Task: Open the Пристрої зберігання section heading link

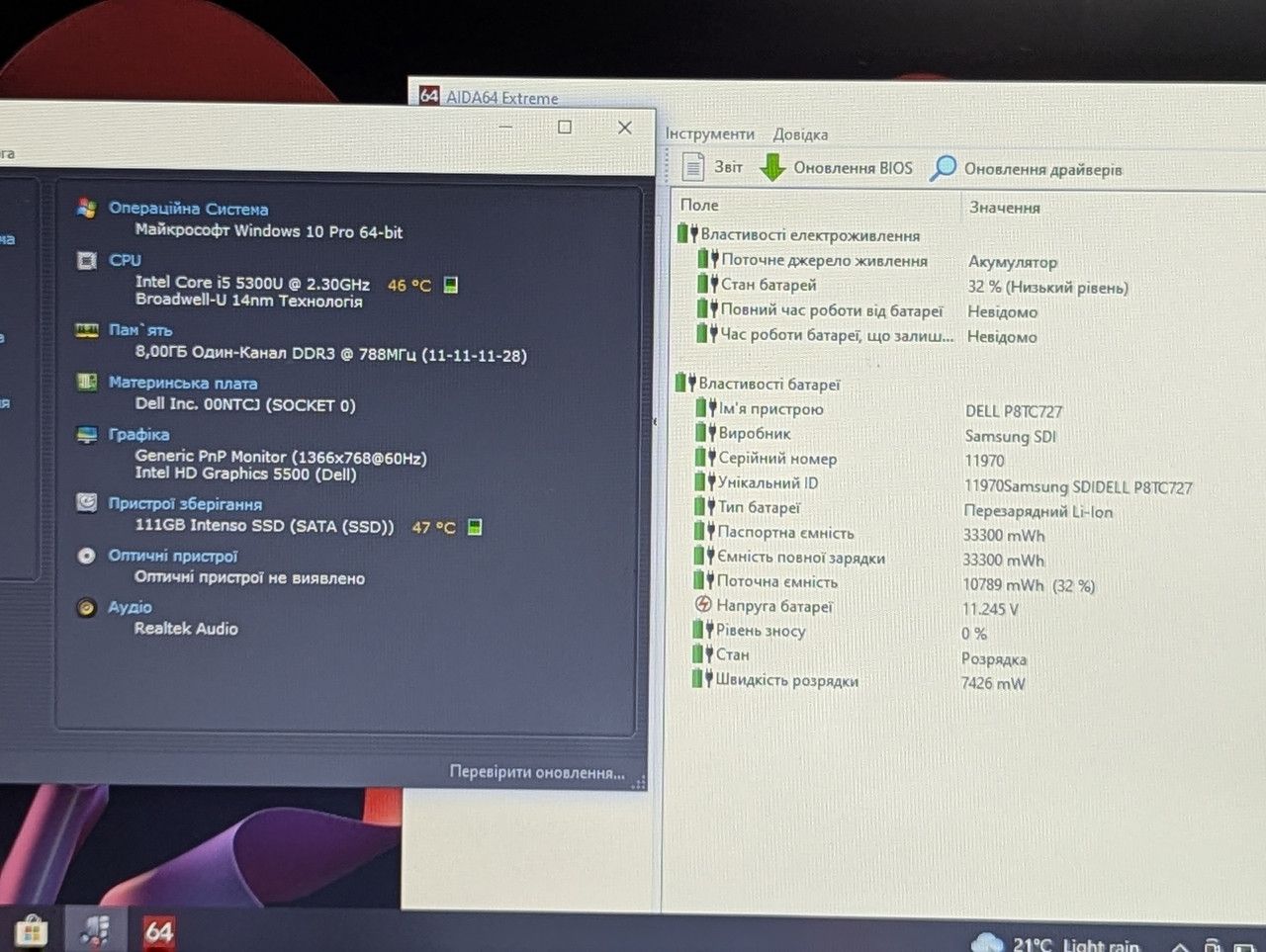Action: coord(185,503)
